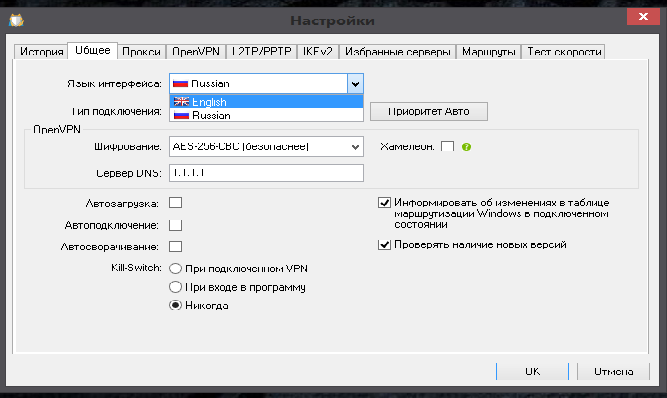
Task: Uncheck informing about Windows routing table changes
Action: (x=384, y=202)
